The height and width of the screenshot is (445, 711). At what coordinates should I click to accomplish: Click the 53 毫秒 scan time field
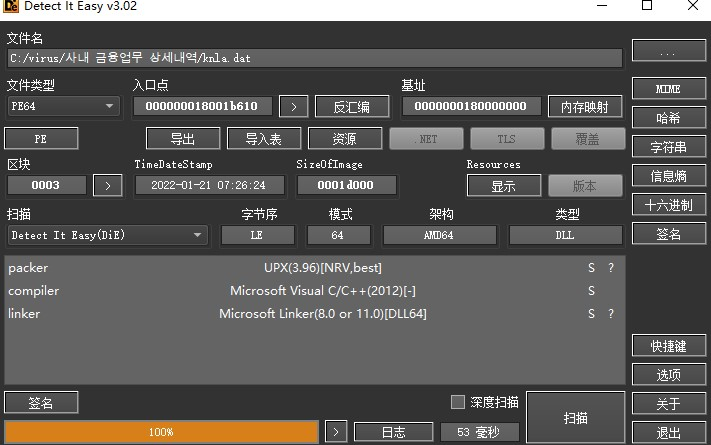click(480, 432)
